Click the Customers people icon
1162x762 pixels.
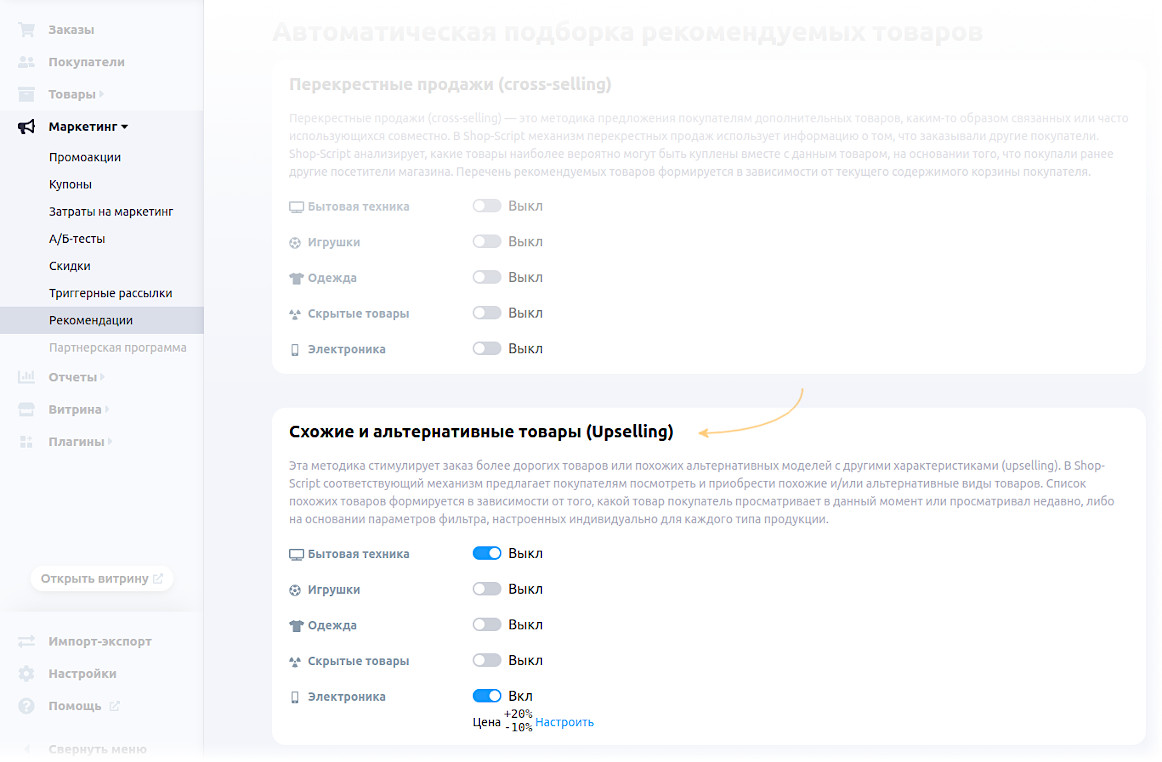point(27,62)
